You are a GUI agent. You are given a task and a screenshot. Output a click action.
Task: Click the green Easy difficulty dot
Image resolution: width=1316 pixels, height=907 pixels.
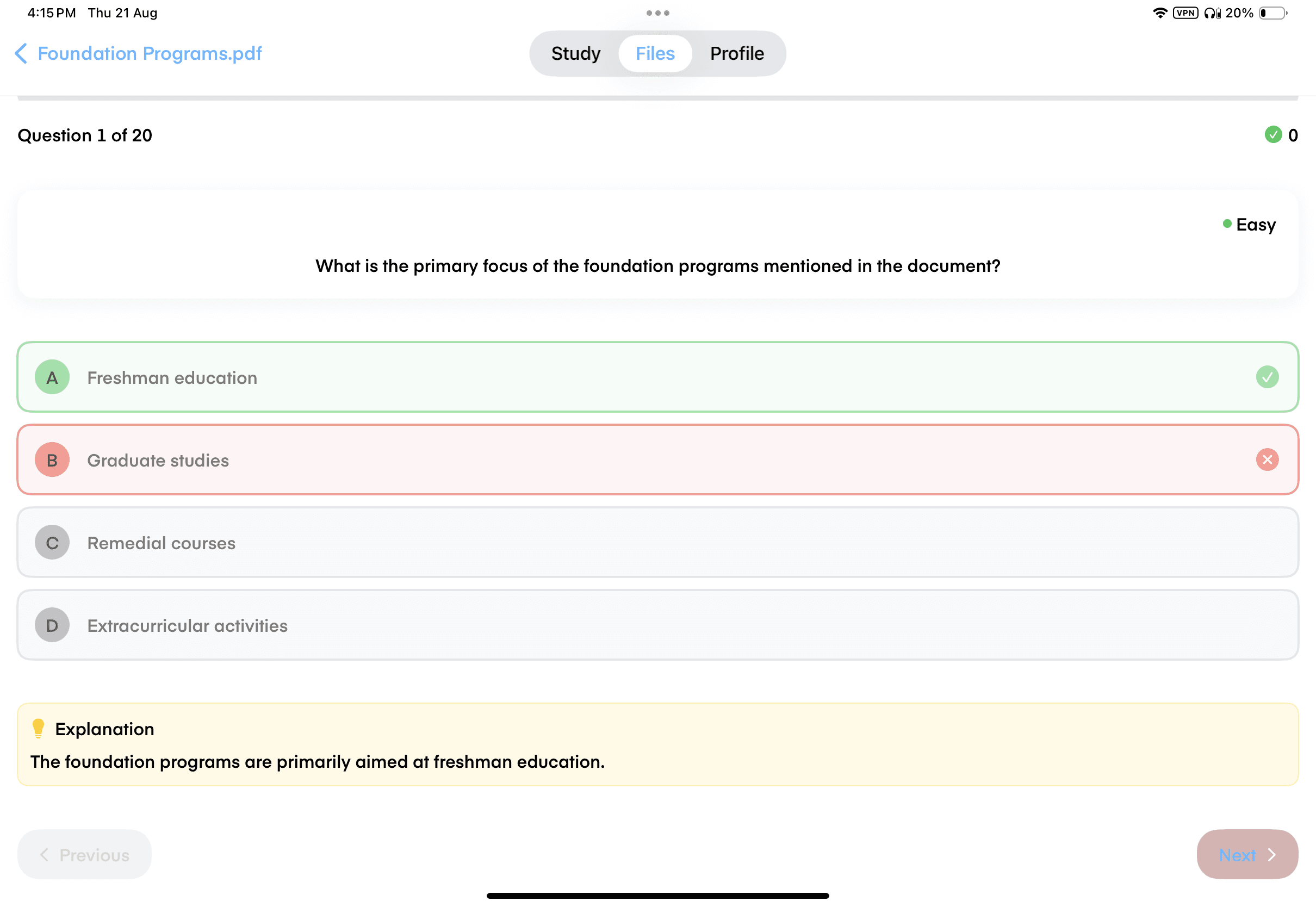(x=1227, y=224)
